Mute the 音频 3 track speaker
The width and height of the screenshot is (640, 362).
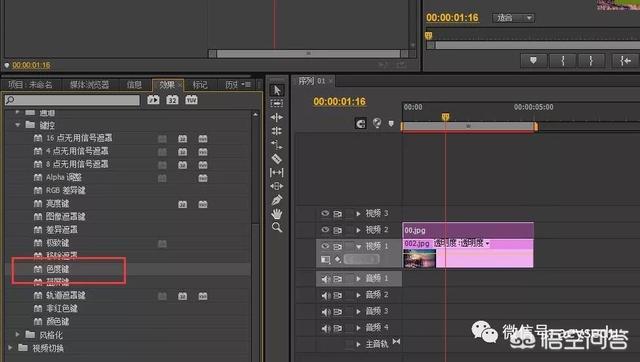[x=325, y=311]
